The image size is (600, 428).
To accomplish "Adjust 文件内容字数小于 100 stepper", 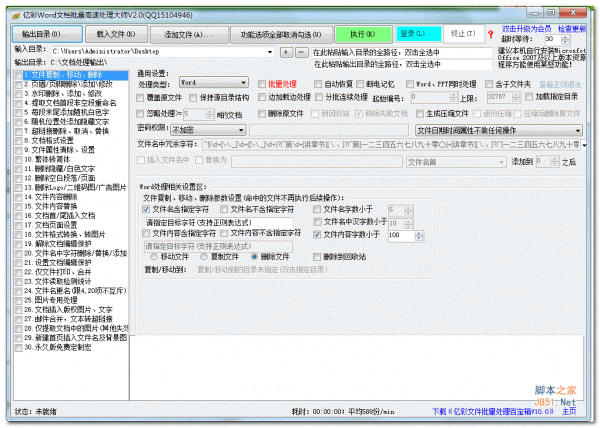I will (419, 236).
